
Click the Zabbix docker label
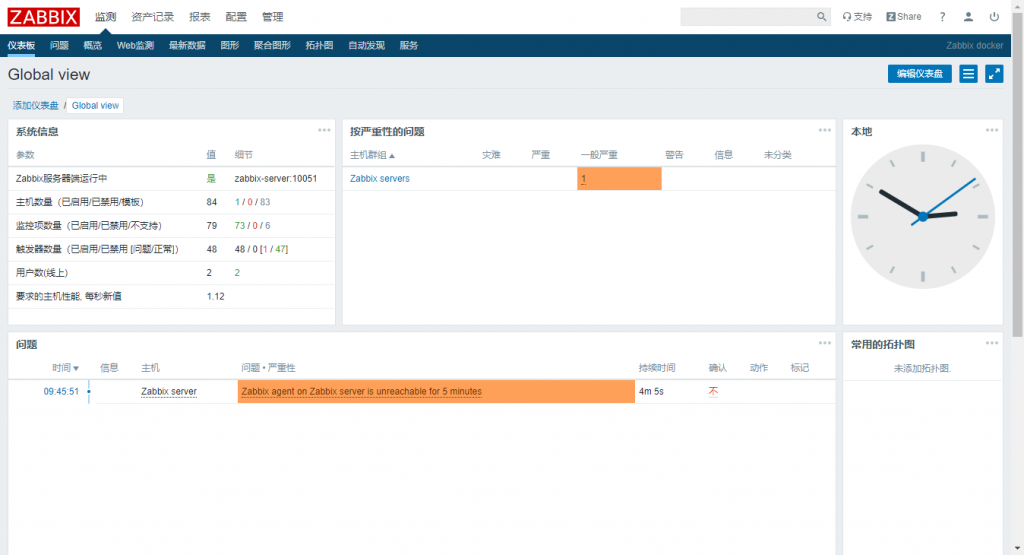point(974,45)
